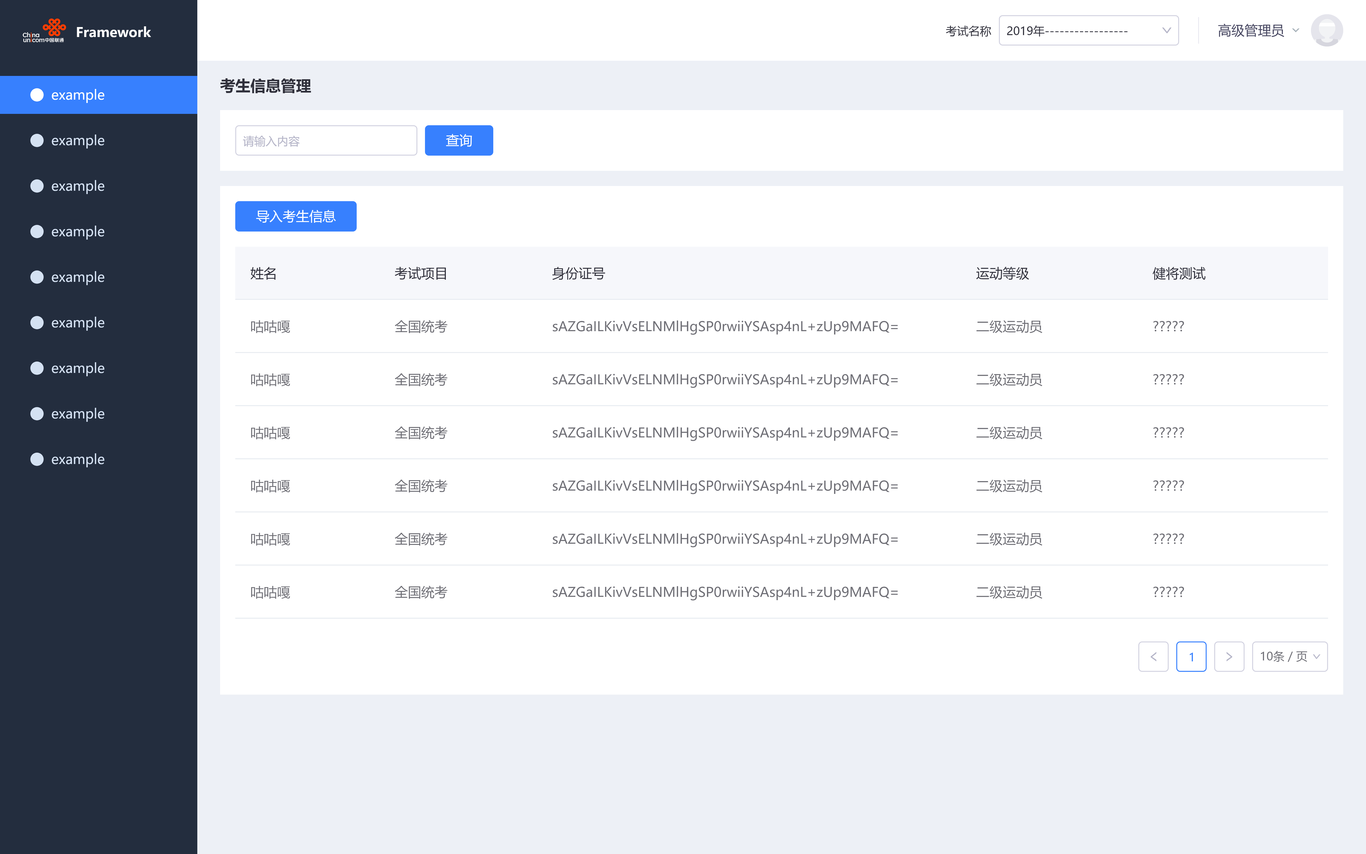Click the 姓名 column header
The image size is (1366, 854).
click(264, 274)
